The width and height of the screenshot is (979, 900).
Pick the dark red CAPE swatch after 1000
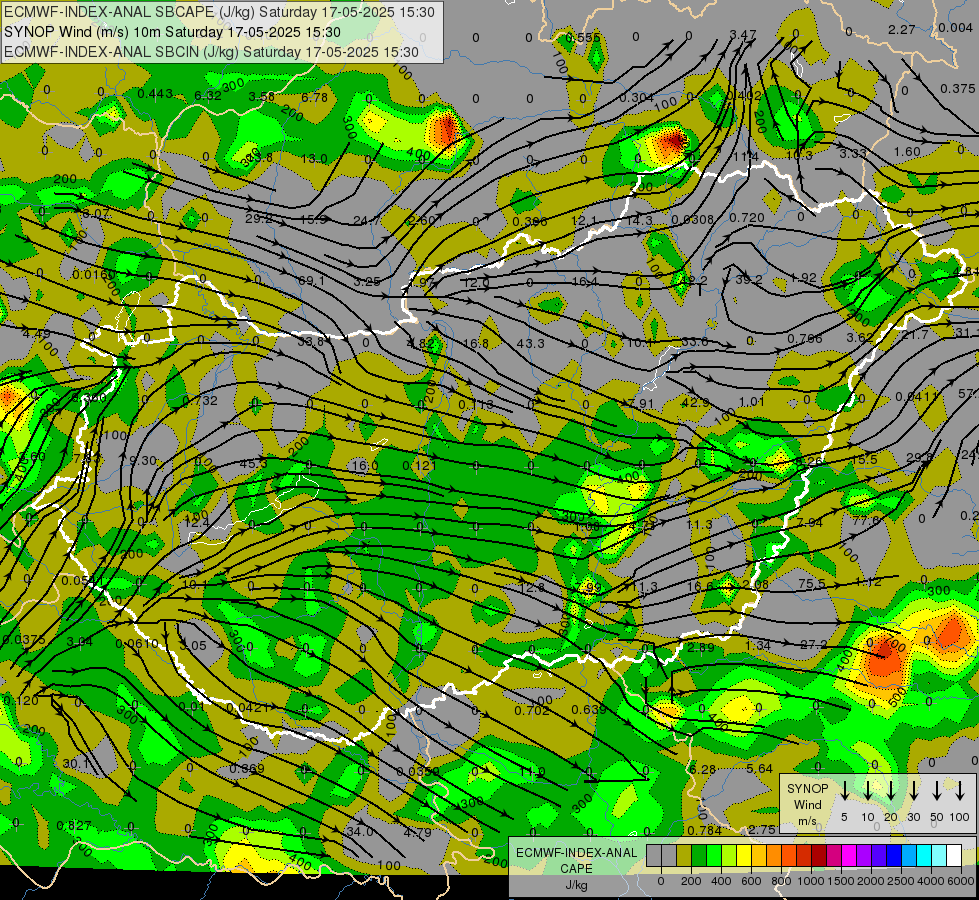coord(819,856)
